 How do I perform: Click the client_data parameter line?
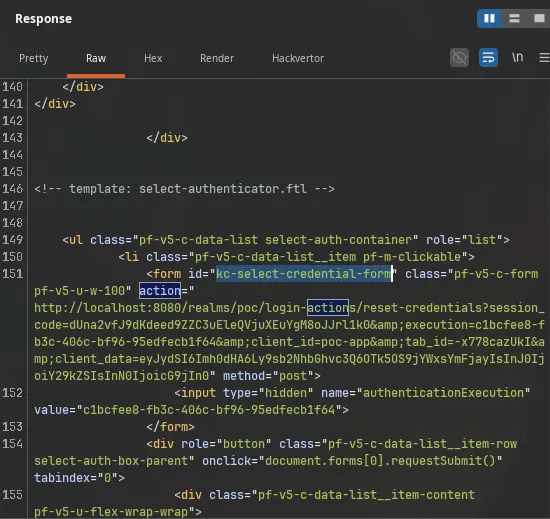289,359
